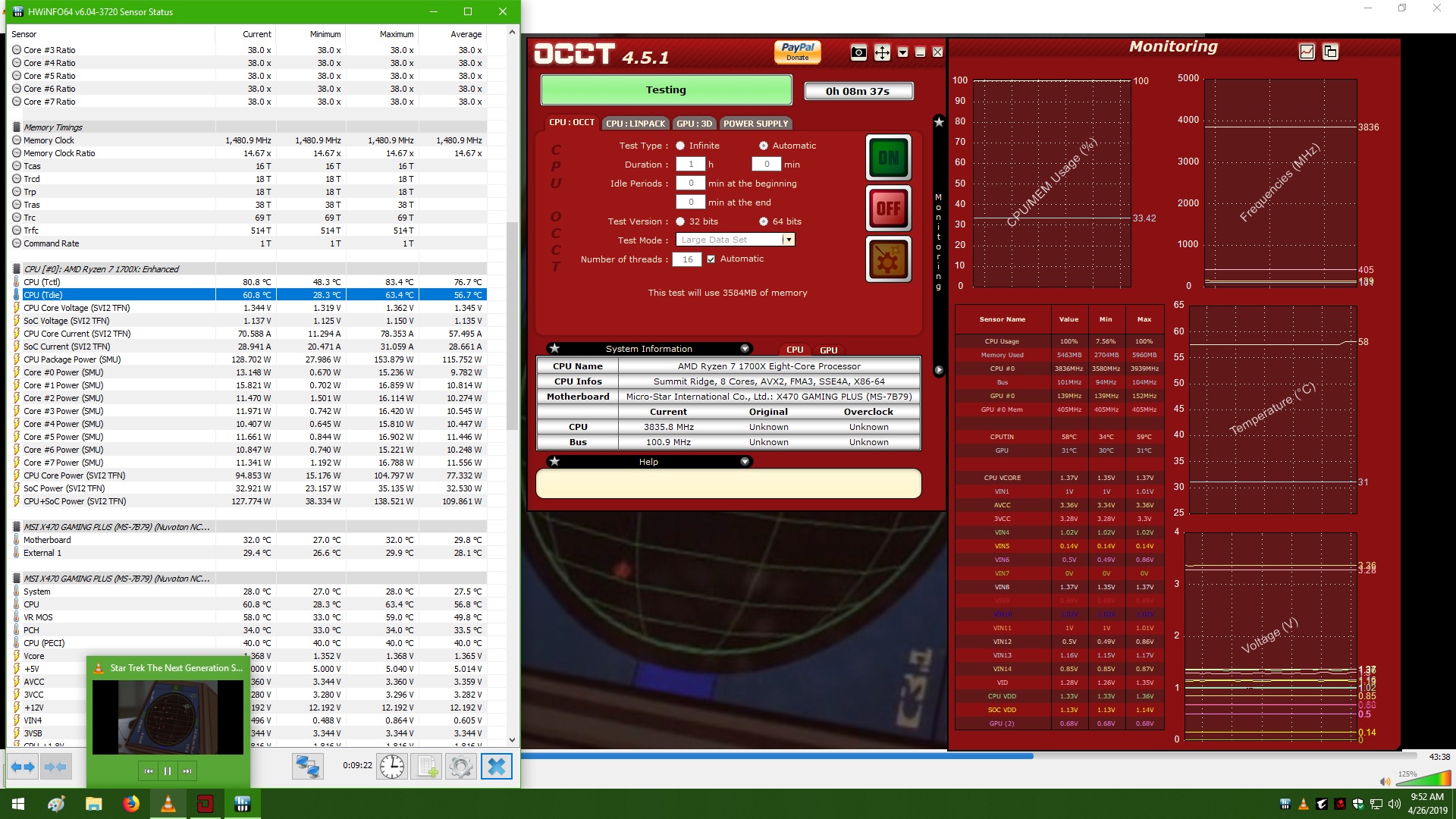1456x819 pixels.
Task: Collapse CPU [#0] AMD Ryzen 7 1700X group
Action: click(x=17, y=269)
